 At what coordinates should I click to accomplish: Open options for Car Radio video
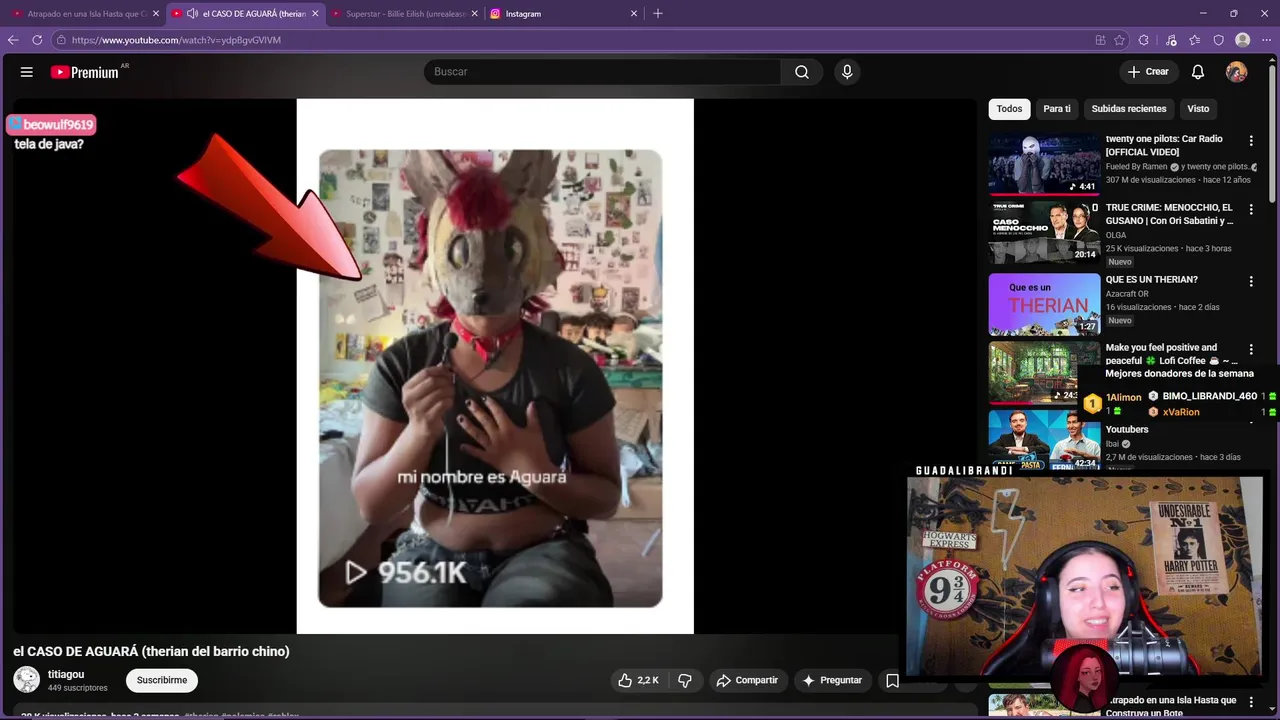coord(1251,141)
